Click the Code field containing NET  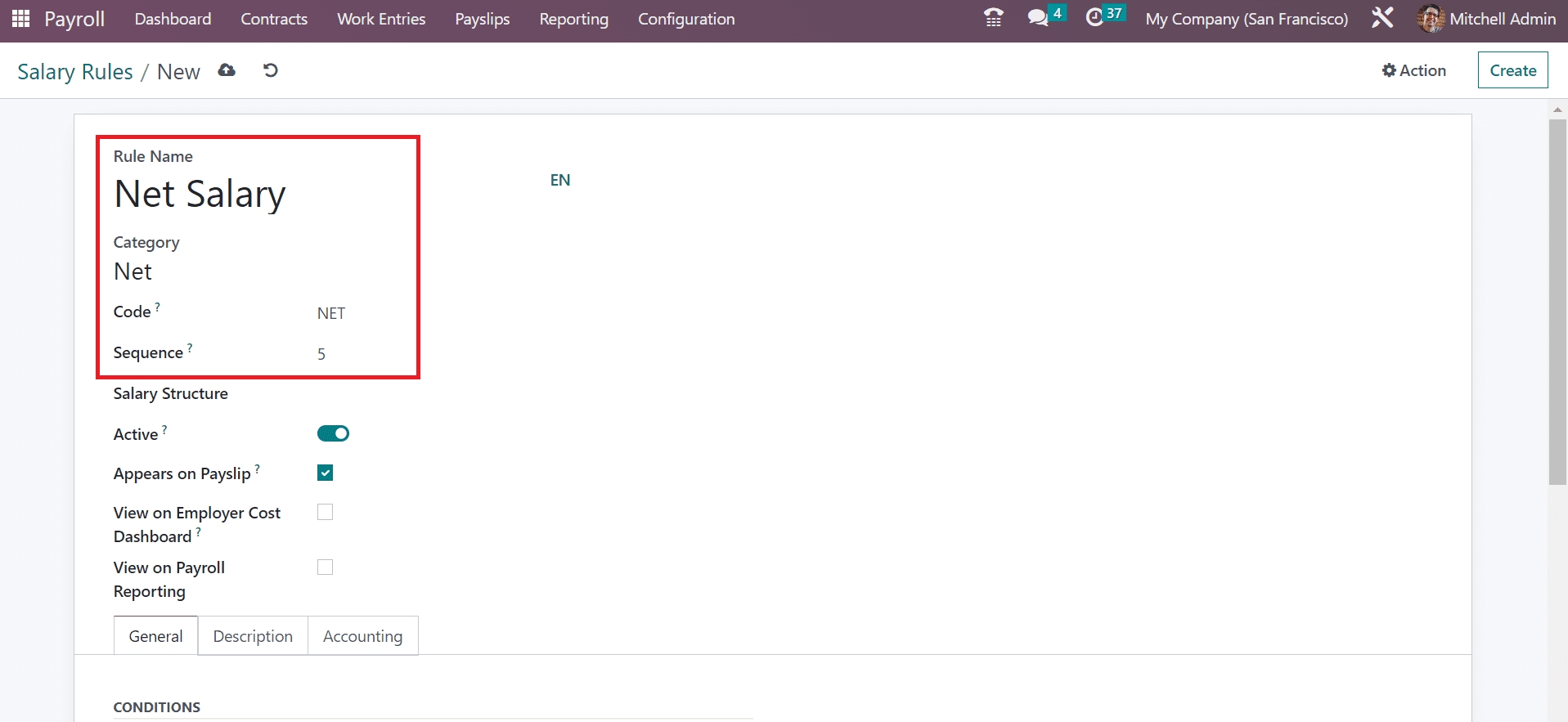point(360,313)
